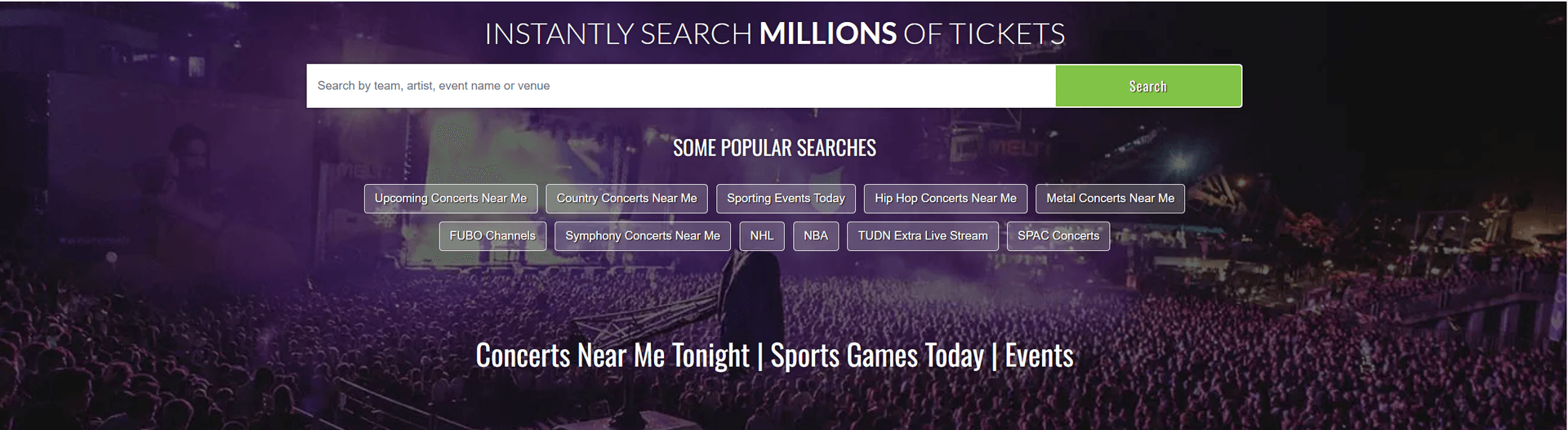Select Country Concerts Near Me chip
Viewport: 1568px width, 430px height.
click(x=626, y=199)
